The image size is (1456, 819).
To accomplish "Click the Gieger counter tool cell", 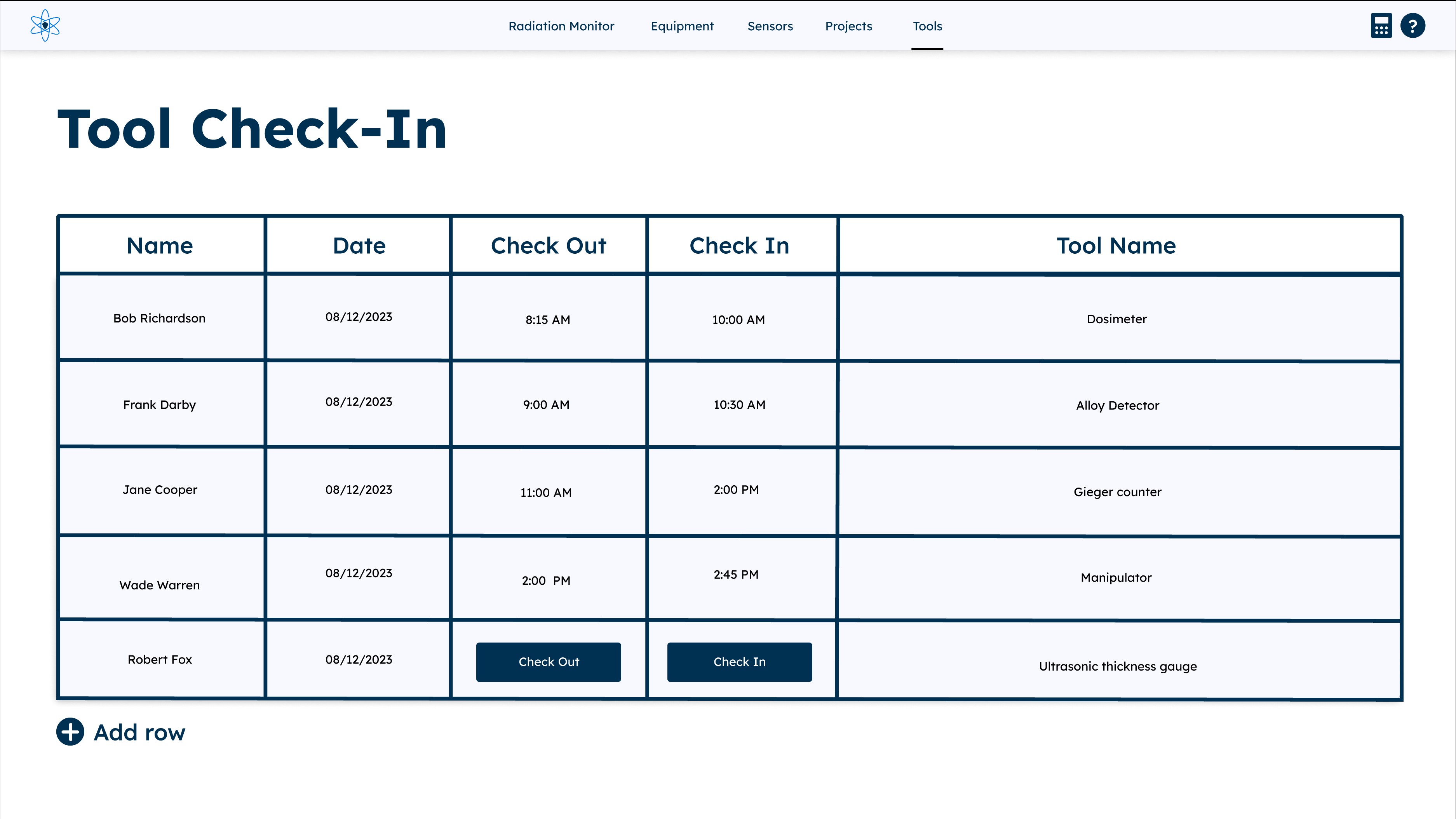I will (1117, 492).
